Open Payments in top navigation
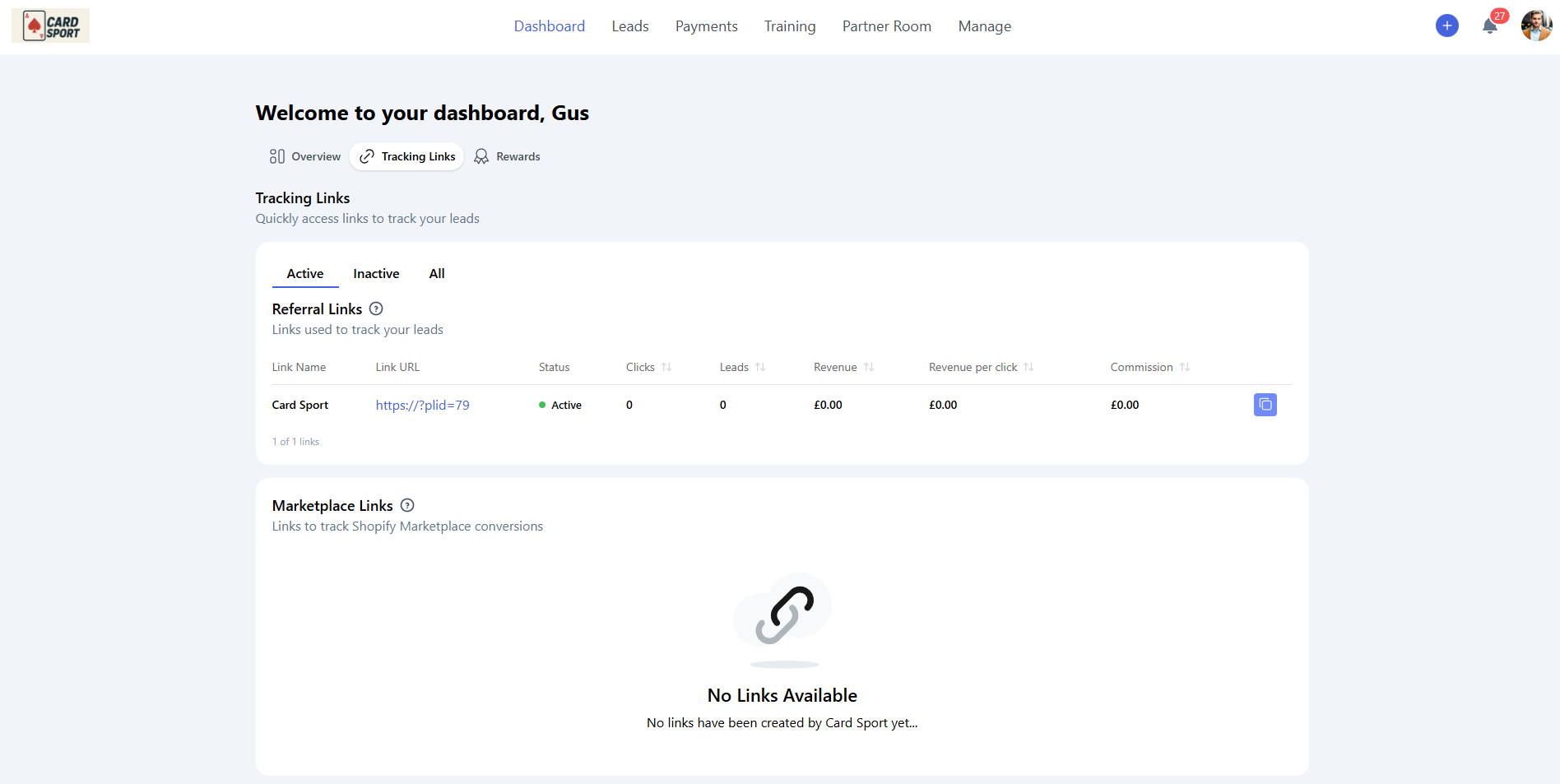Viewport: 1560px width, 784px height. pyautogui.click(x=706, y=26)
